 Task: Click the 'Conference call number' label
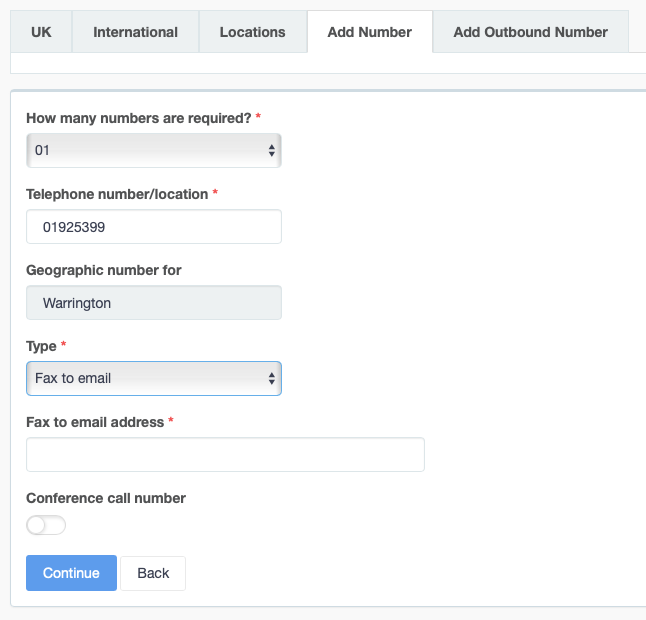coord(106,498)
